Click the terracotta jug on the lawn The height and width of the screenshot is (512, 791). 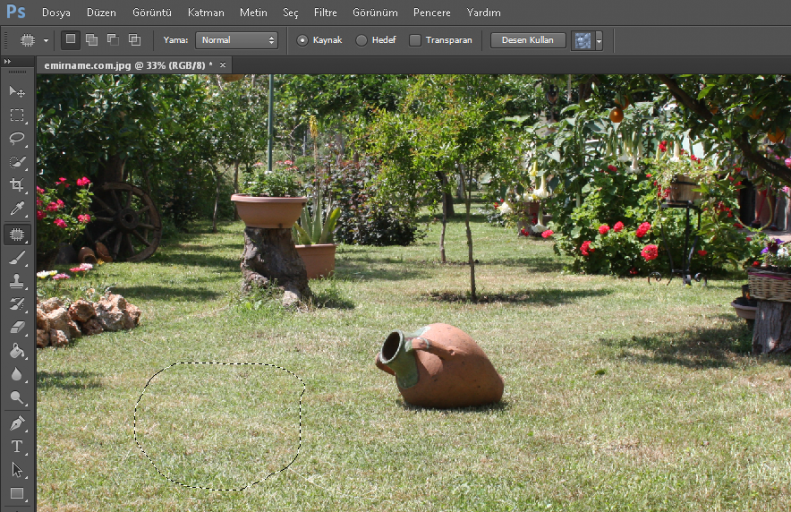pyautogui.click(x=440, y=365)
